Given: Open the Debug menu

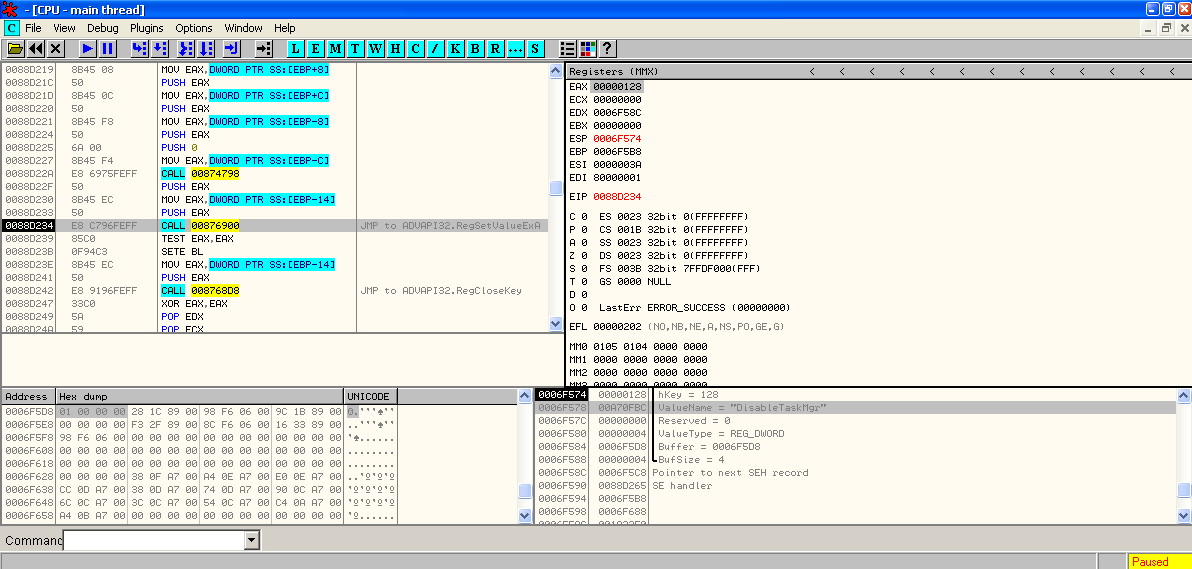Looking at the screenshot, I should [103, 28].
